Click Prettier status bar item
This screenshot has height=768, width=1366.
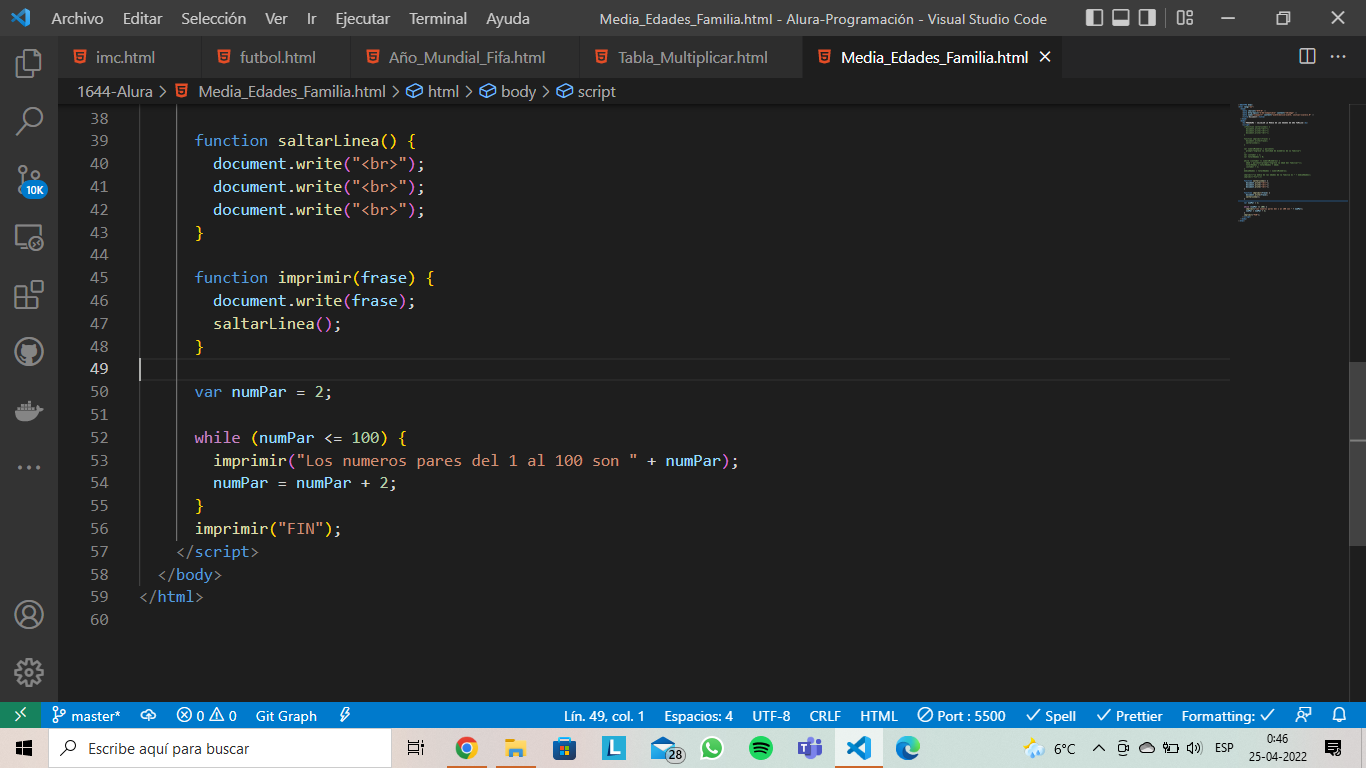click(1129, 715)
